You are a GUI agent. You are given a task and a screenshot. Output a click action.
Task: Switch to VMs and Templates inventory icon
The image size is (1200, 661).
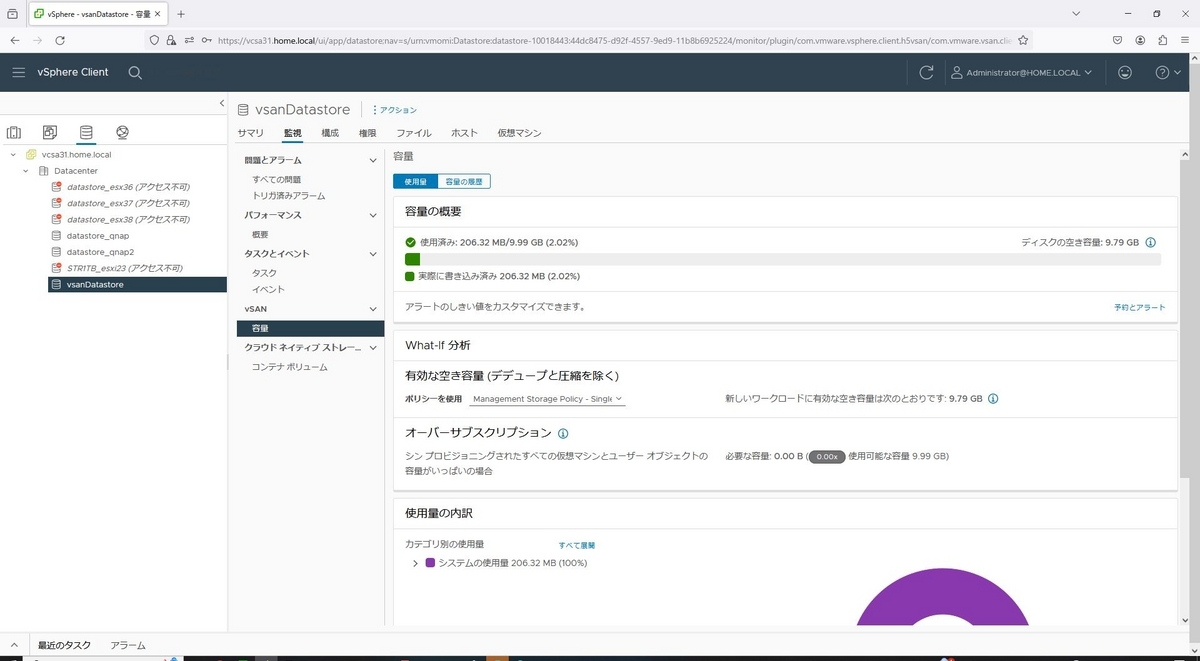(x=50, y=132)
